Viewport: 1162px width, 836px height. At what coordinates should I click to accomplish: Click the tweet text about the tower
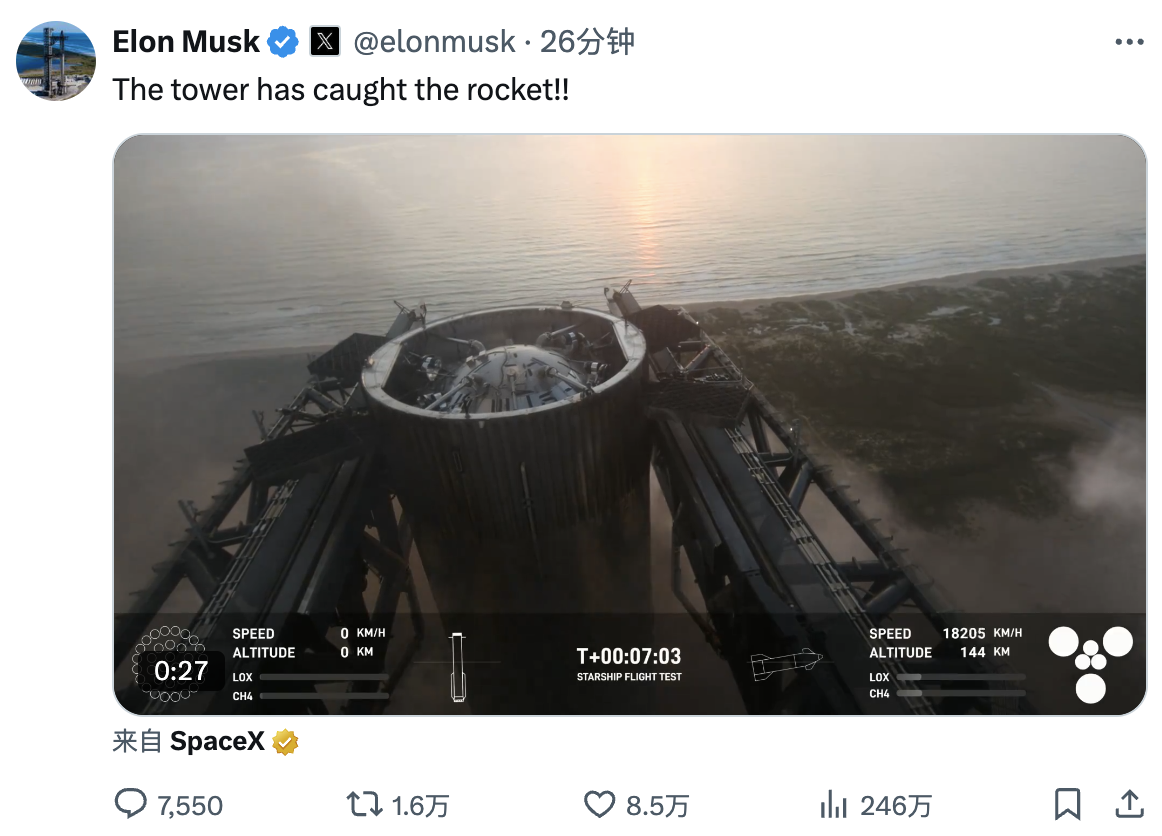[341, 89]
